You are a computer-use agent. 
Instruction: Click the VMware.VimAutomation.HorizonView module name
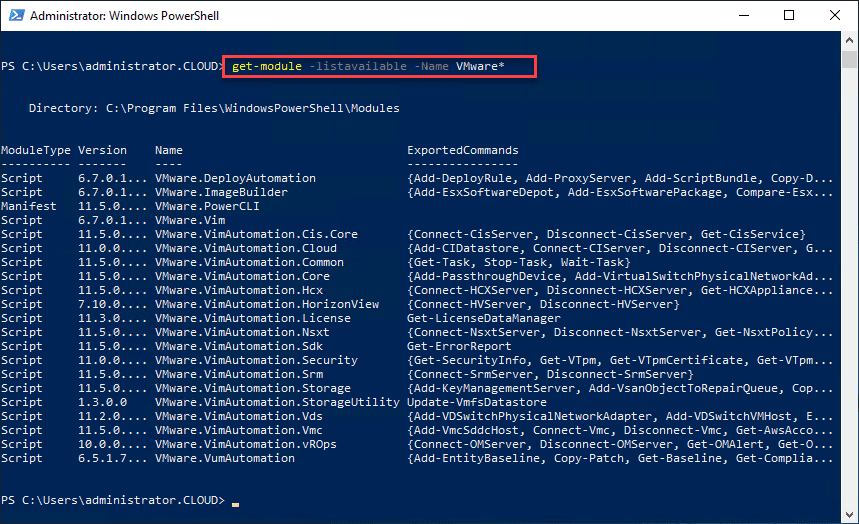[267, 304]
